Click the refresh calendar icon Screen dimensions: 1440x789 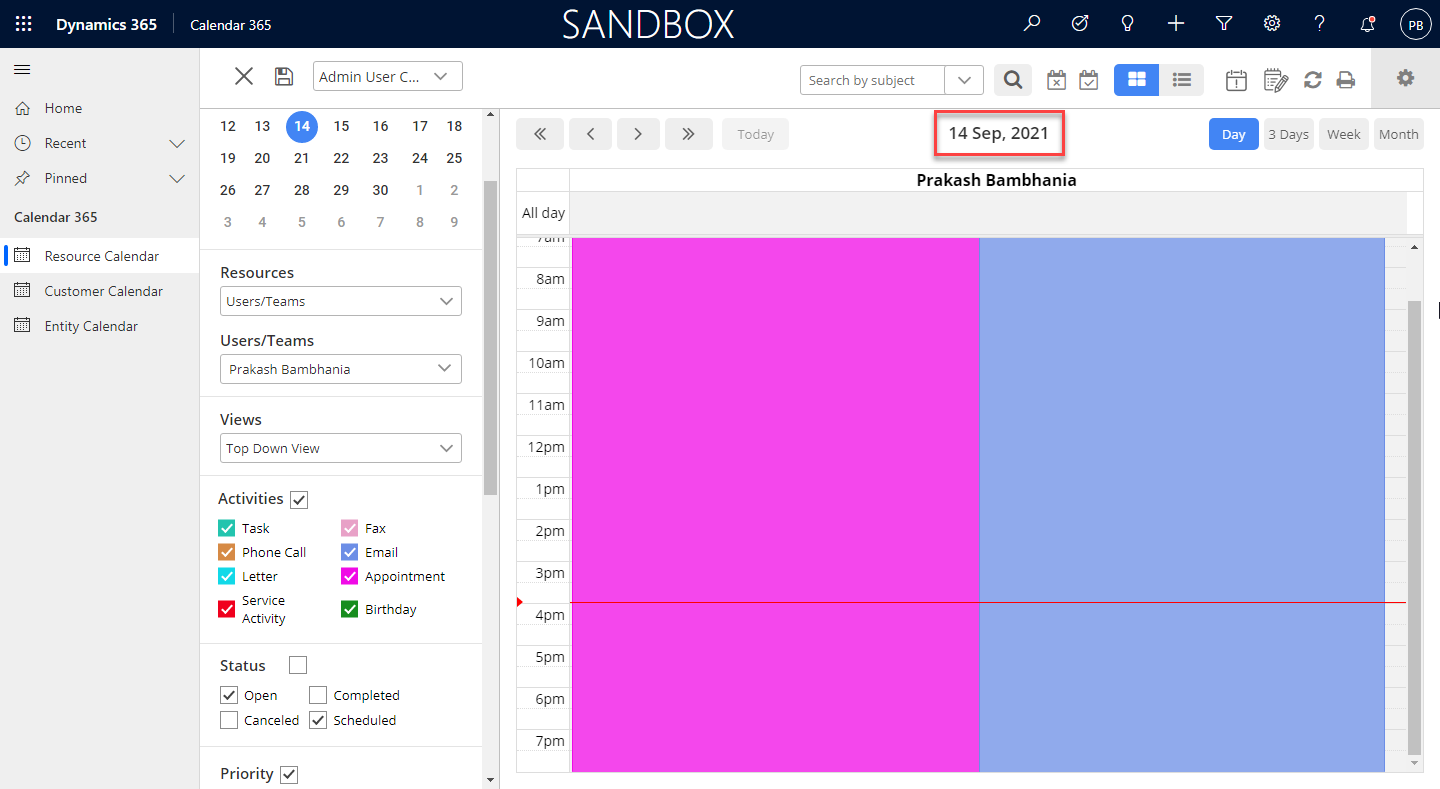[1313, 80]
